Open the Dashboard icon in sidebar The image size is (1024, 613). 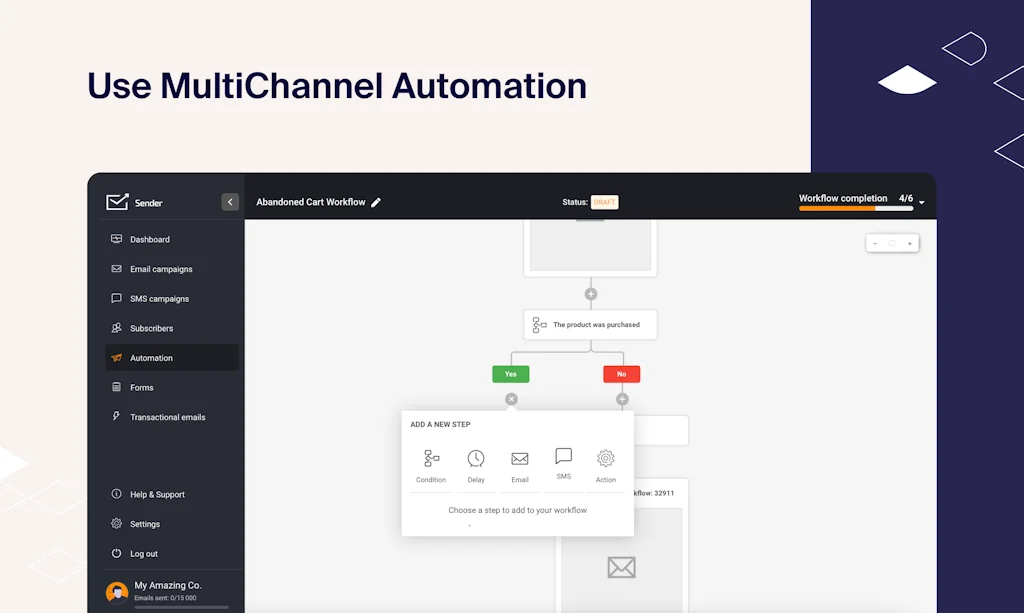tap(116, 239)
